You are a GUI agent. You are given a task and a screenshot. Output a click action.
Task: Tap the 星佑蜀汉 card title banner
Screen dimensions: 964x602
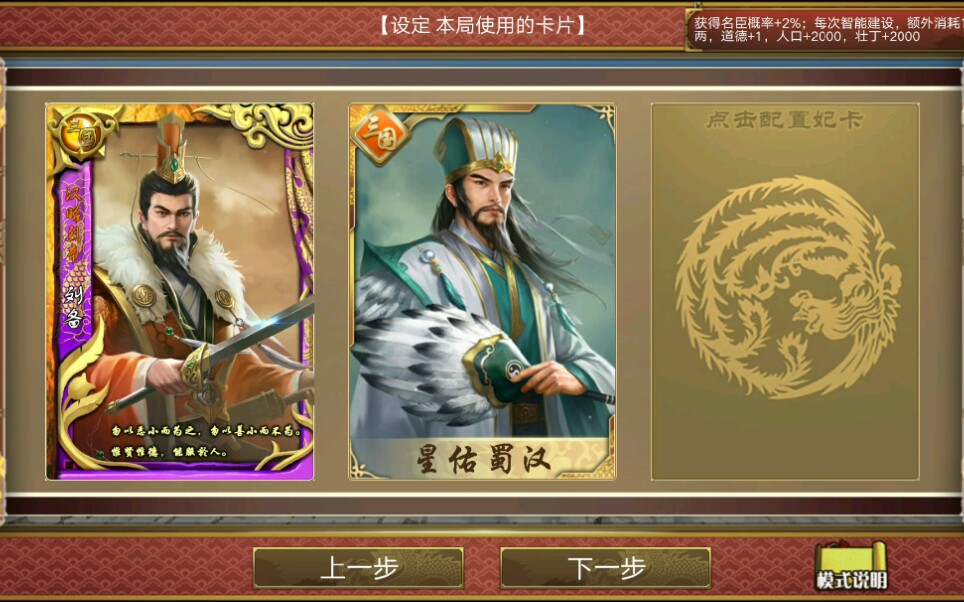tap(483, 459)
